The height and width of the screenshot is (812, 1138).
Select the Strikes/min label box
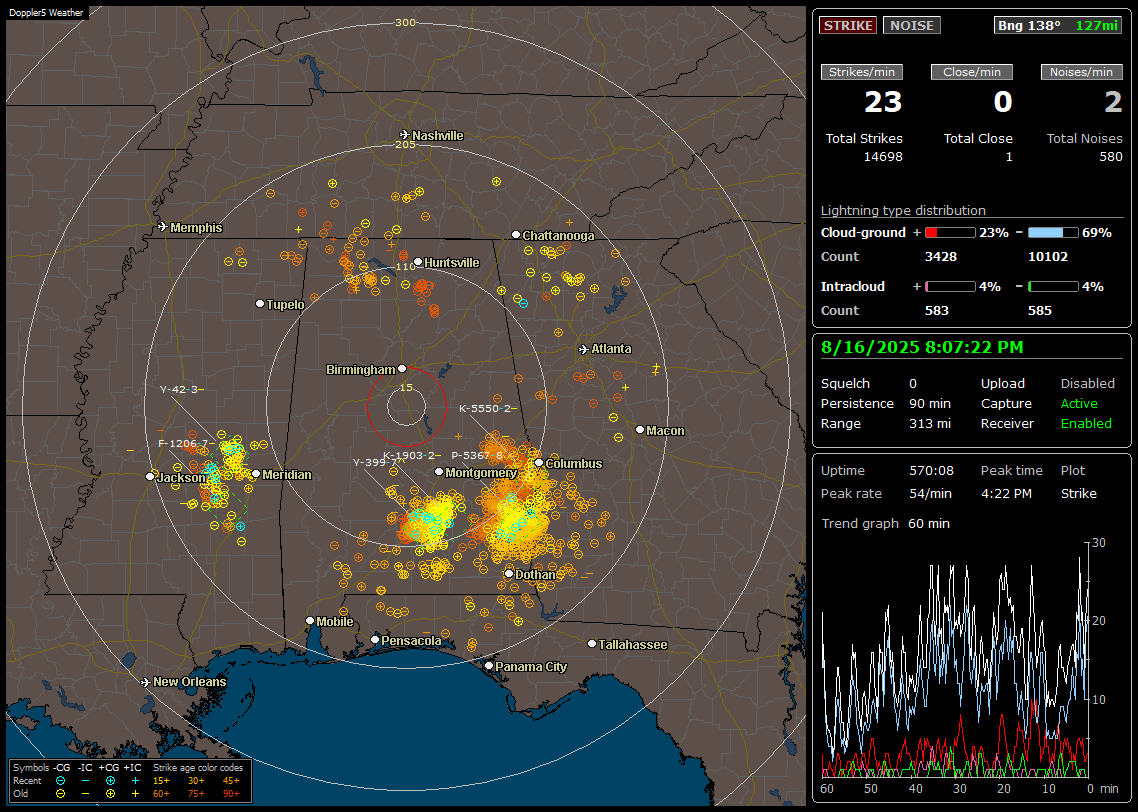[x=861, y=72]
